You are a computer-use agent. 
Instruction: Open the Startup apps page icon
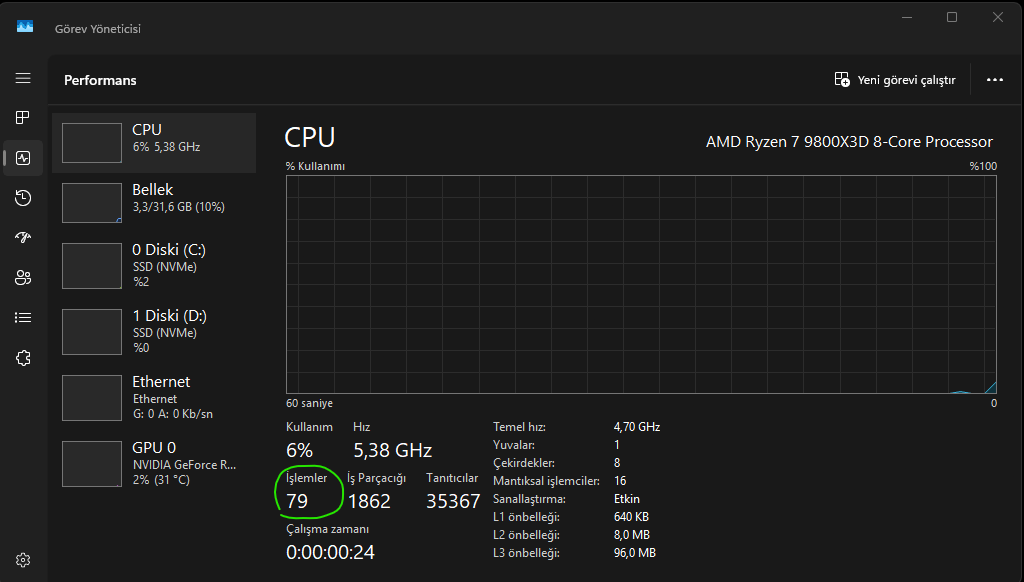(23, 238)
